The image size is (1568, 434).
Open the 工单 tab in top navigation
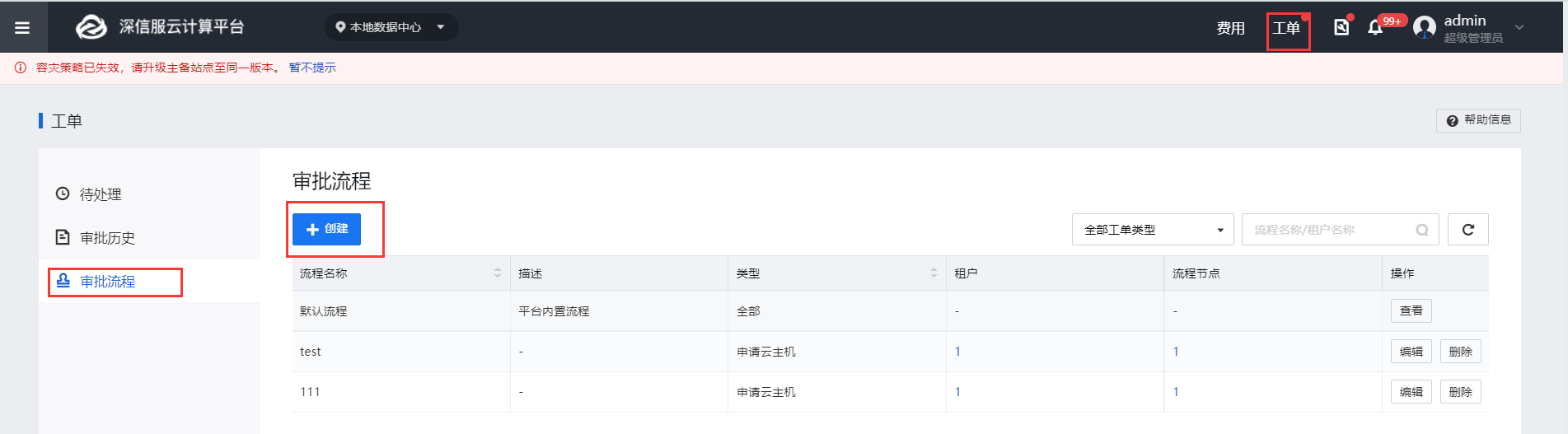point(1286,28)
